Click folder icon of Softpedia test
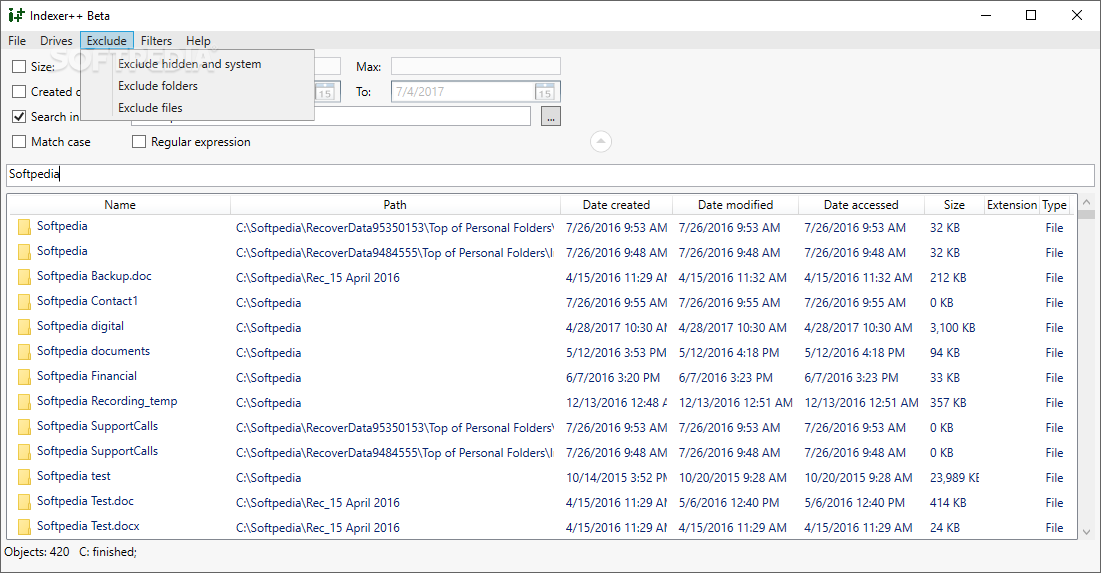The image size is (1101, 573). pos(25,477)
